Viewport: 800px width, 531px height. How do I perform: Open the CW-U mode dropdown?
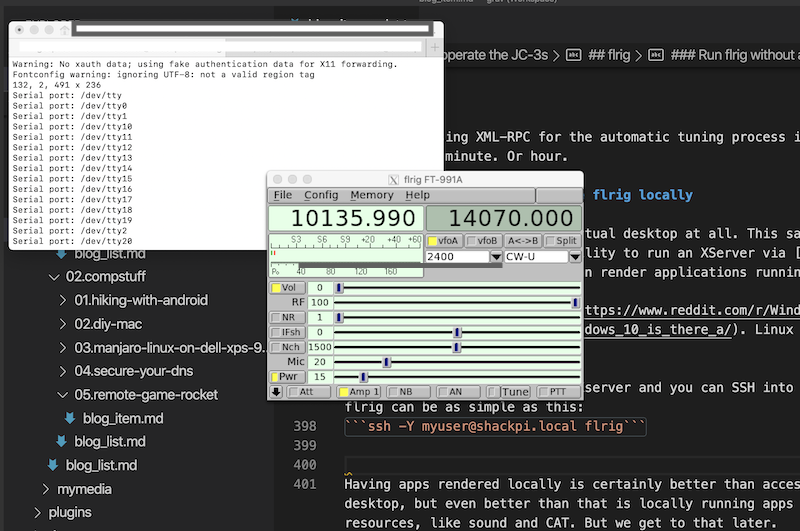point(575,257)
